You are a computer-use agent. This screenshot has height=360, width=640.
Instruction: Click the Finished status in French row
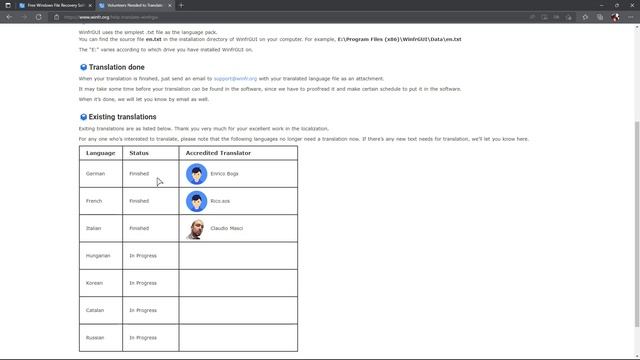tap(139, 201)
